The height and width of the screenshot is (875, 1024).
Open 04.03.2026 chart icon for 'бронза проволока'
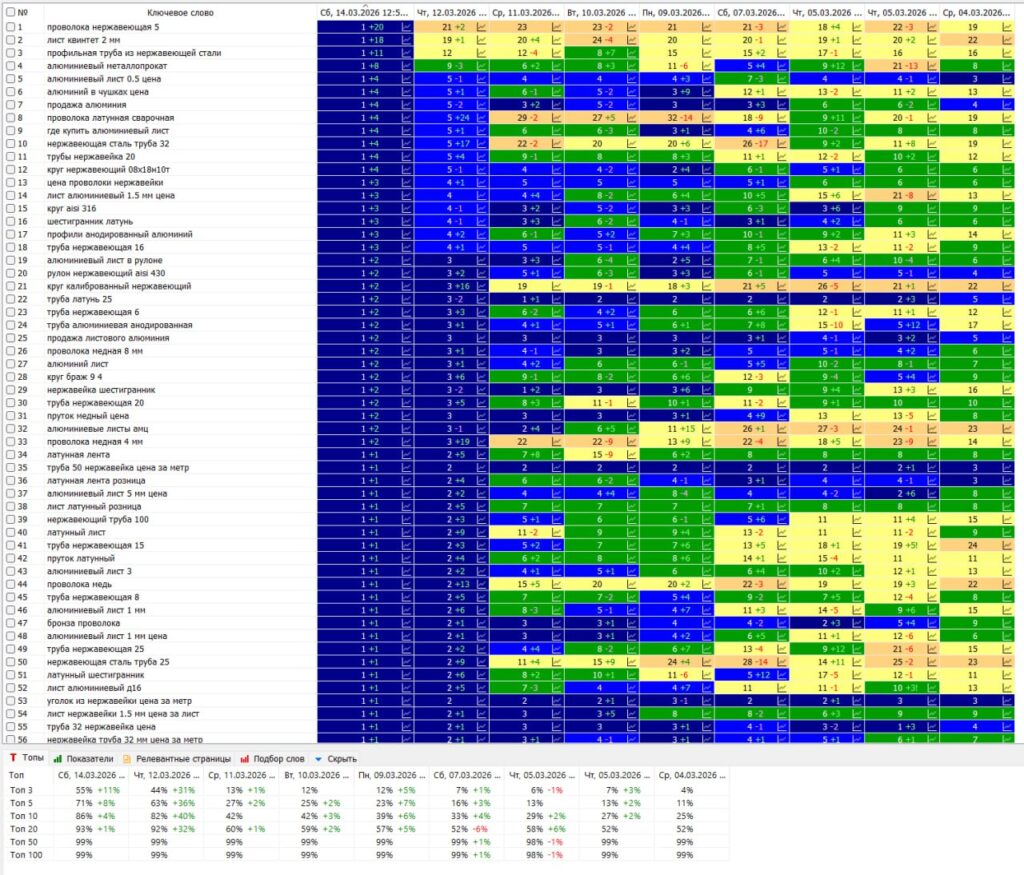1006,623
